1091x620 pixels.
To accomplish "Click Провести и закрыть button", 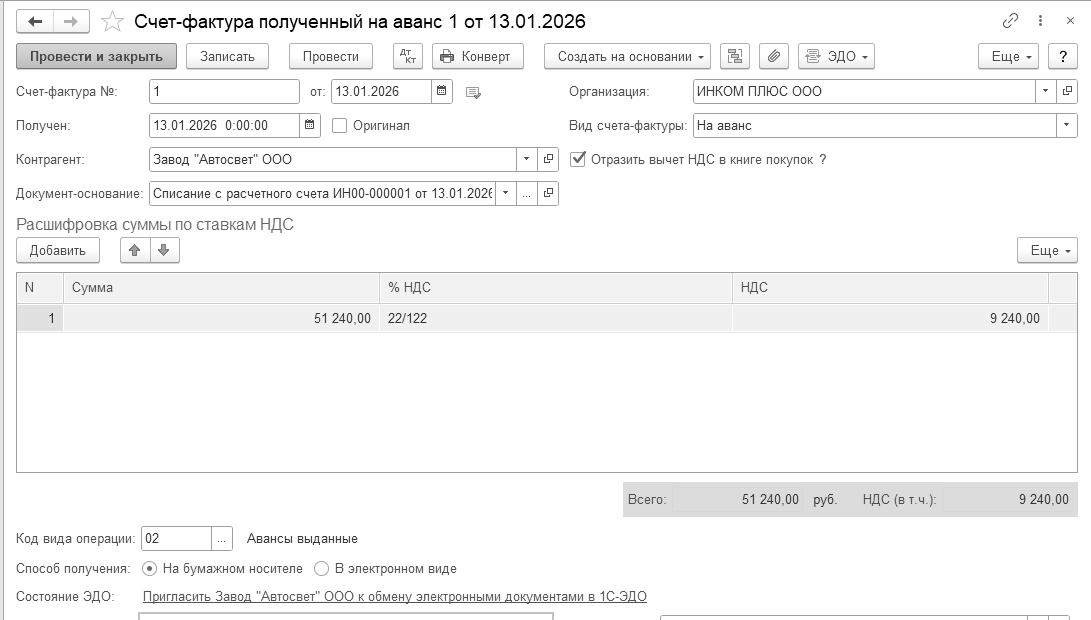I will point(96,56).
